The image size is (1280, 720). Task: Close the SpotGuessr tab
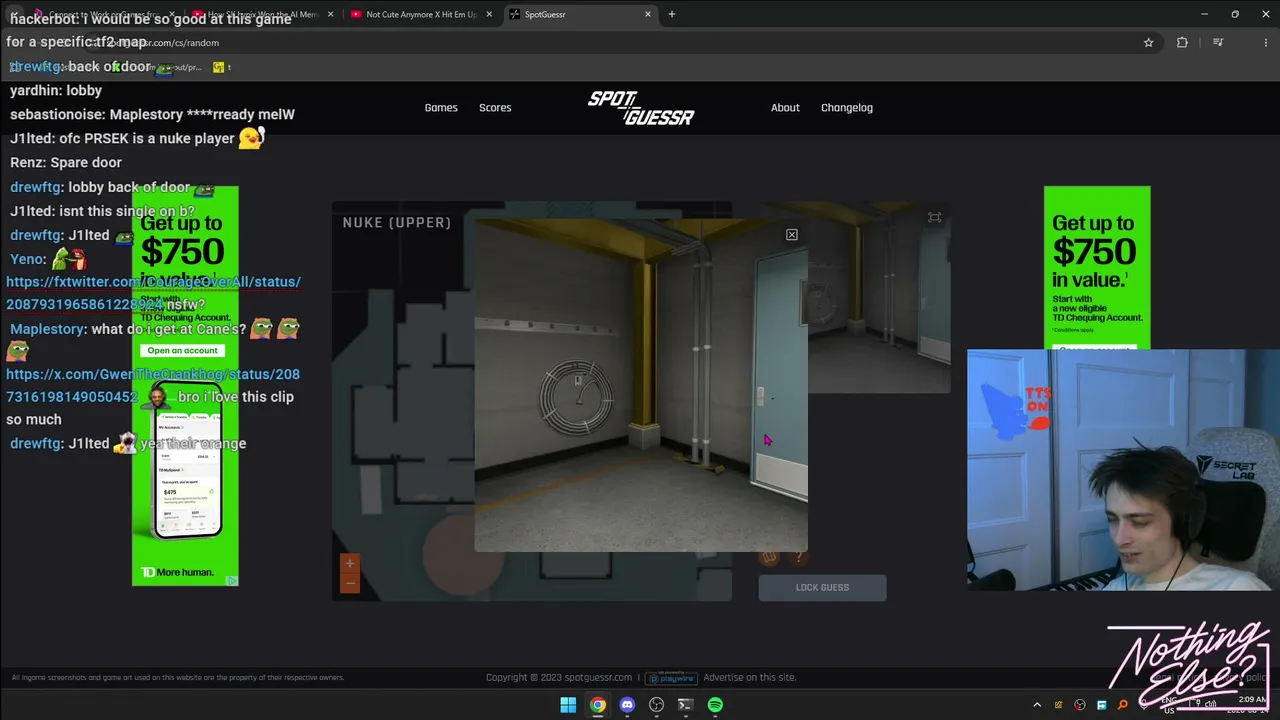(648, 14)
